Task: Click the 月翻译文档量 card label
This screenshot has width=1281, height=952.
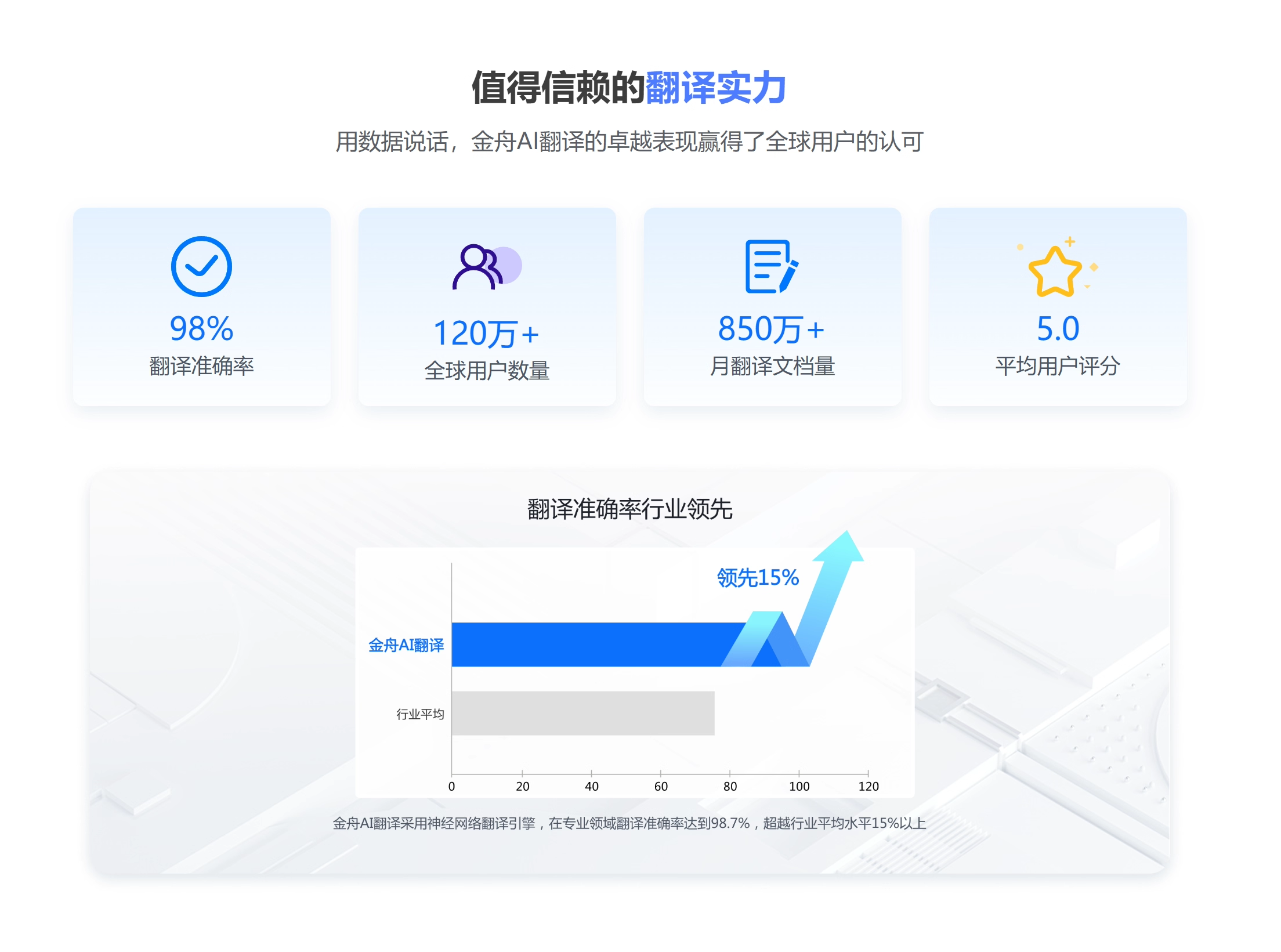Action: pos(772,366)
